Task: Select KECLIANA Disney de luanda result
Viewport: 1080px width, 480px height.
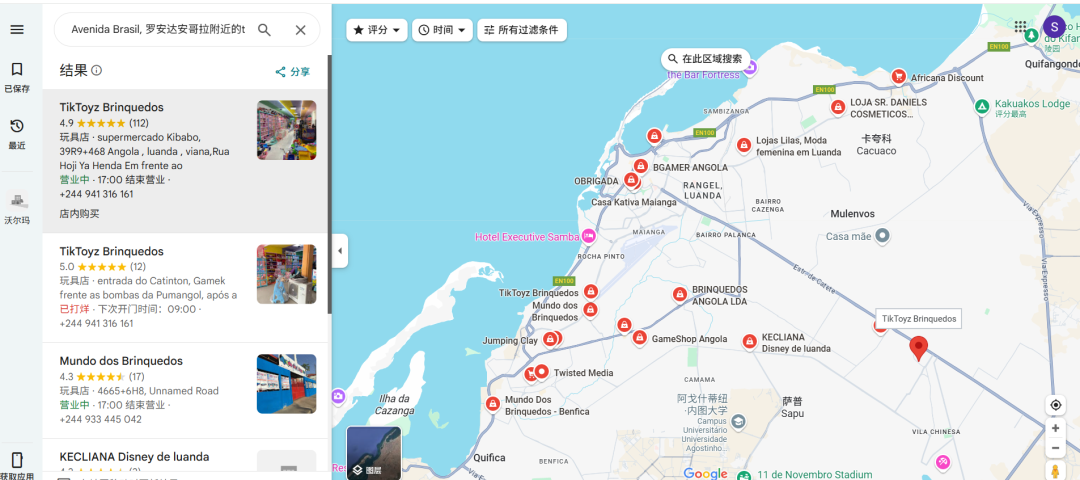Action: click(x=134, y=457)
